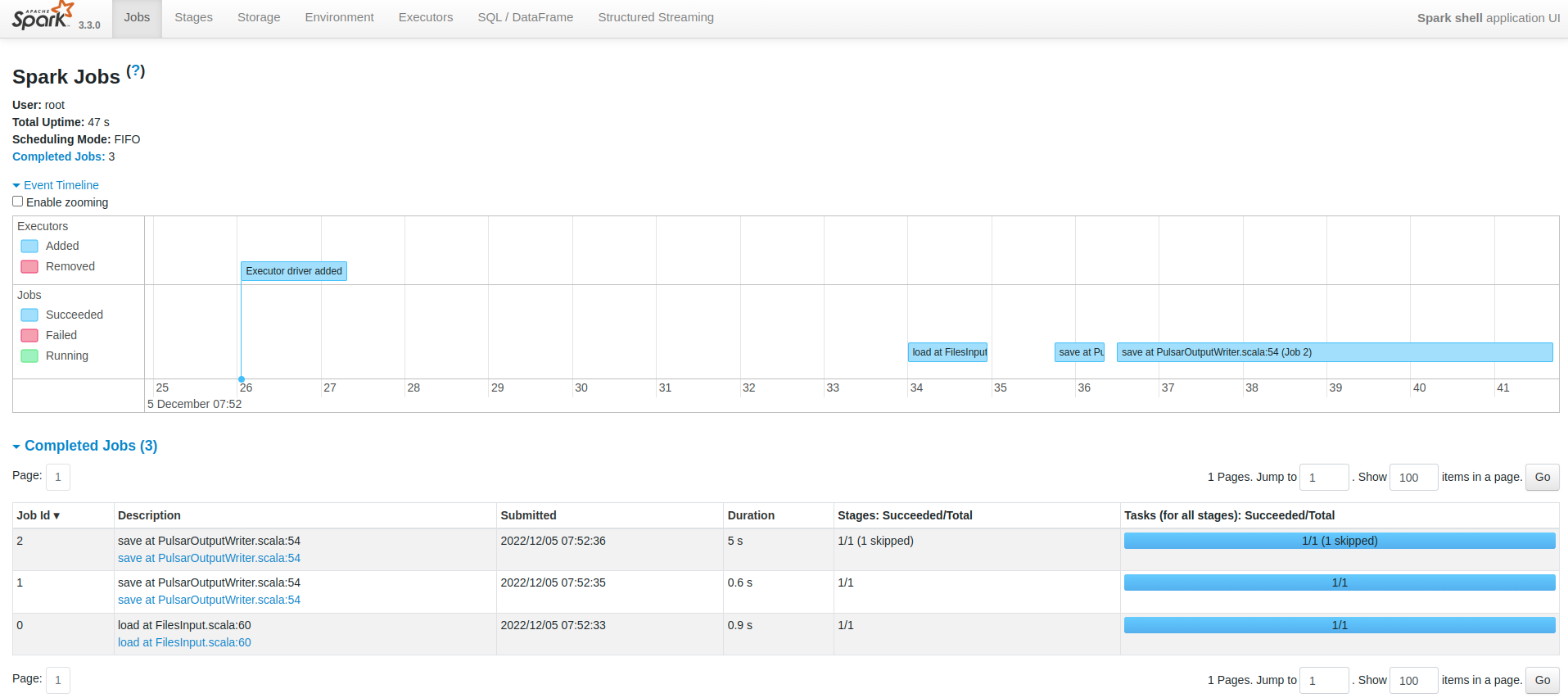Open the Environment tab

tap(339, 17)
